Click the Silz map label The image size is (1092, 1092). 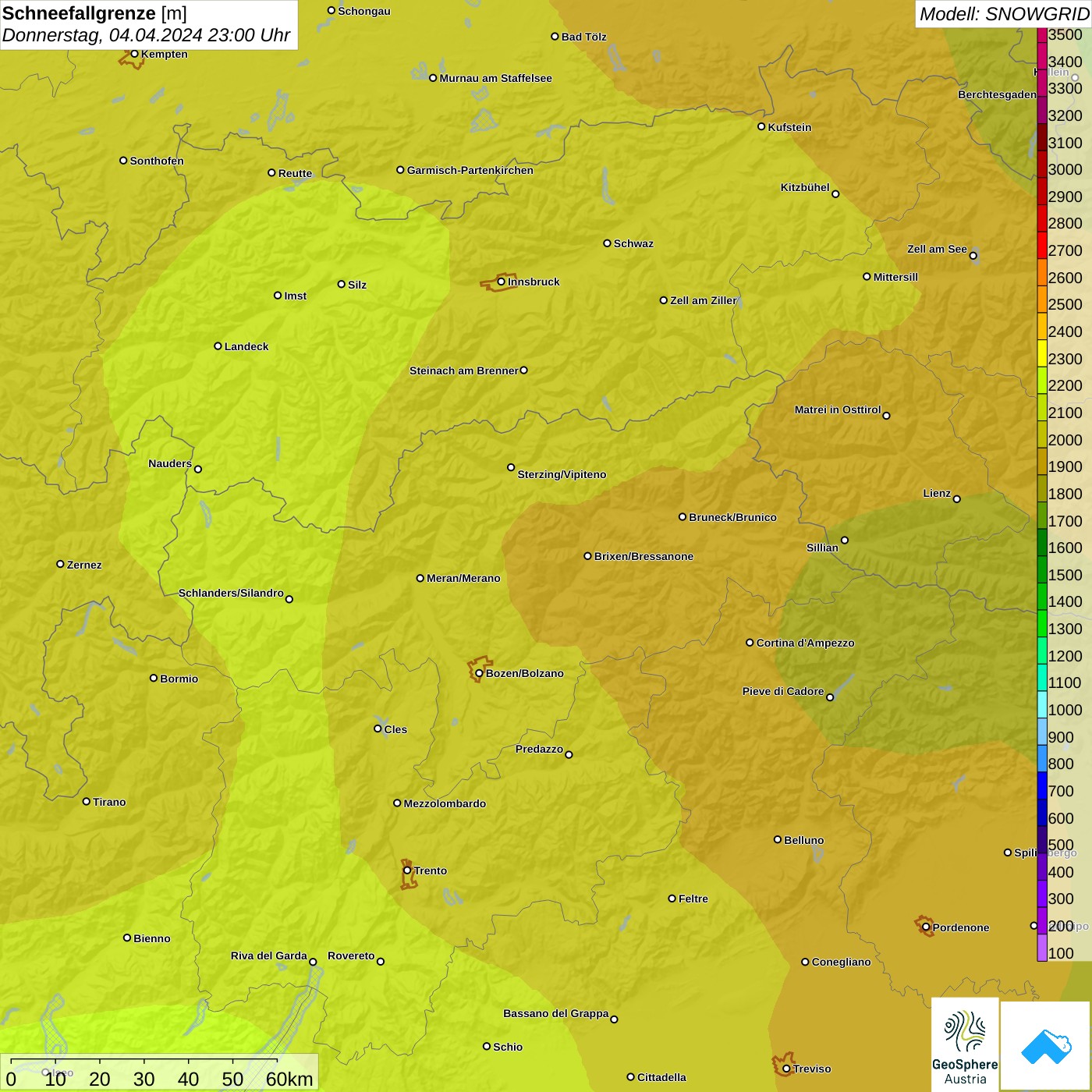tap(357, 285)
